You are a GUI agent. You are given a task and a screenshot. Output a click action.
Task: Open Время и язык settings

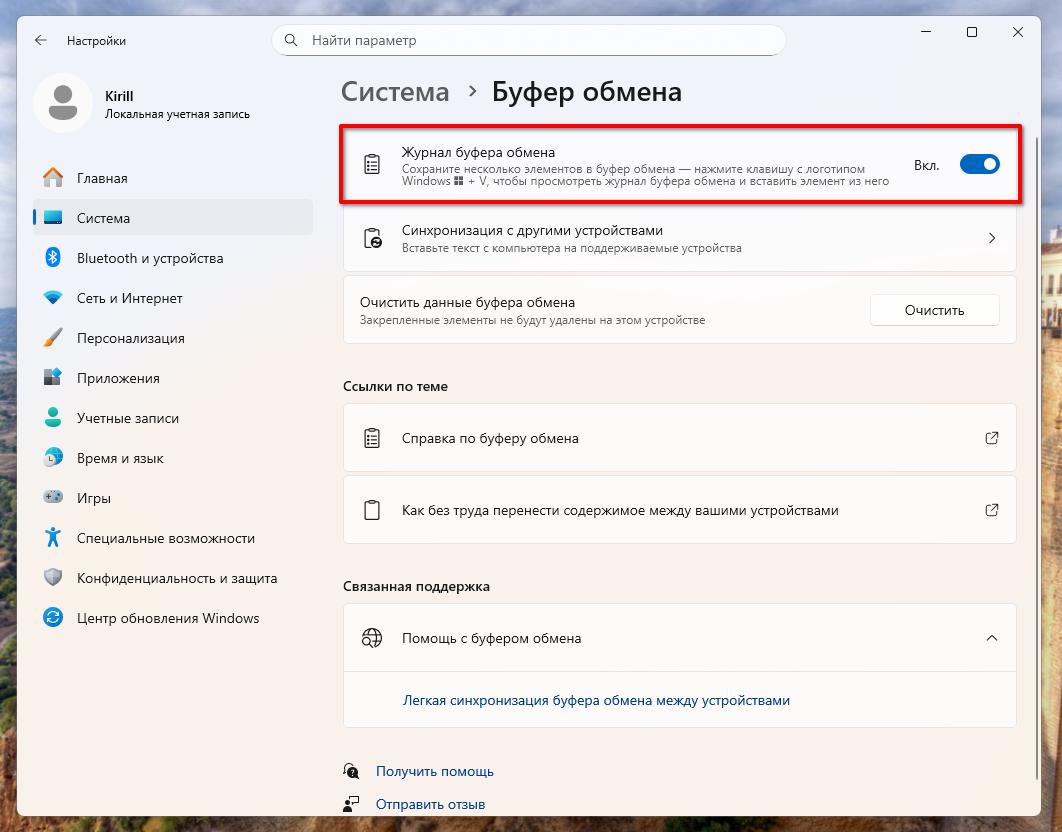pos(120,458)
